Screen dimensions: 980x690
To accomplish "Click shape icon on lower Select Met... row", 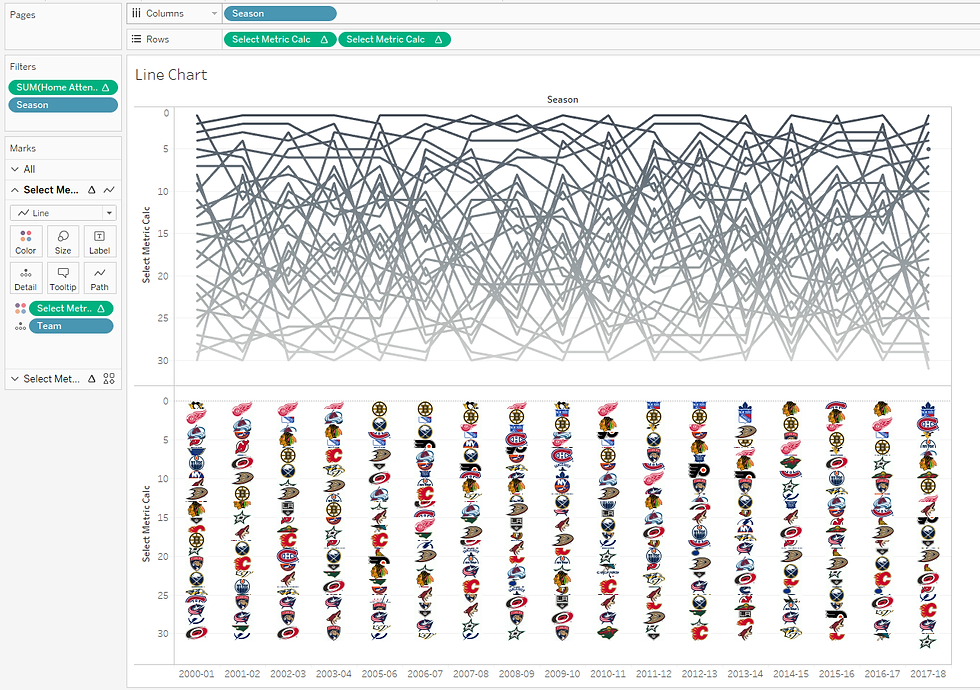I will pyautogui.click(x=109, y=379).
